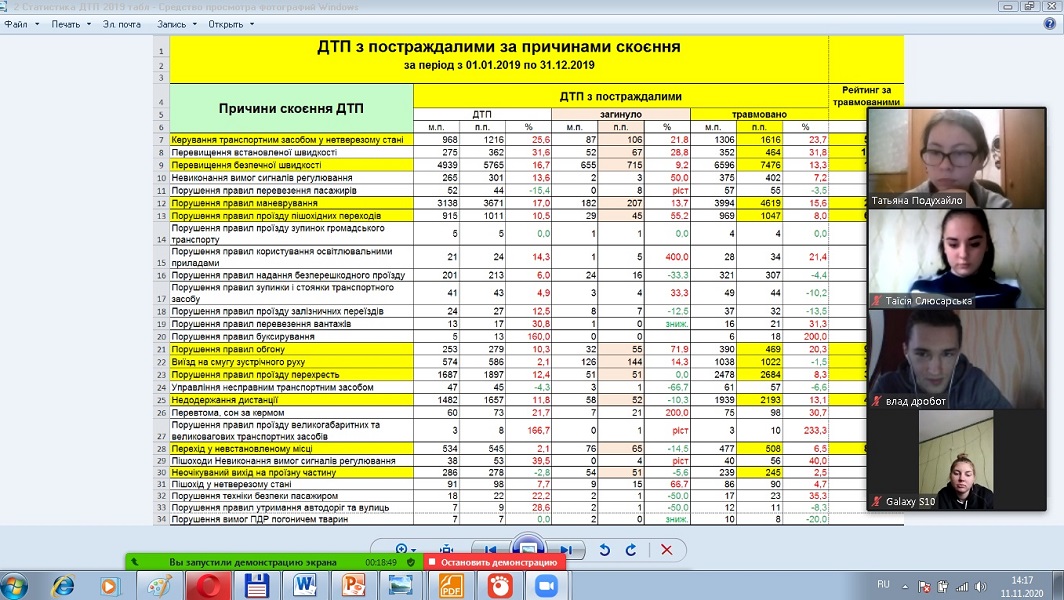Viewport: 1064px width, 600px height.
Task: Select влад дробот video tile
Action: pos(957,359)
